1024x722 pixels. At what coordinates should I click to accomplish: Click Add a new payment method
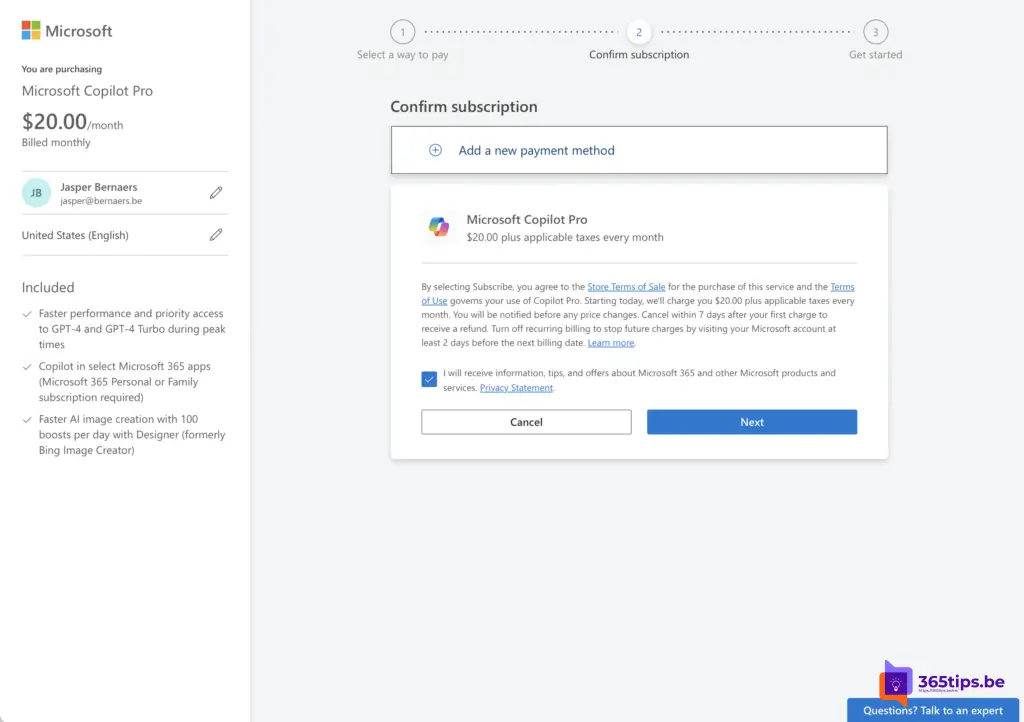coord(536,150)
